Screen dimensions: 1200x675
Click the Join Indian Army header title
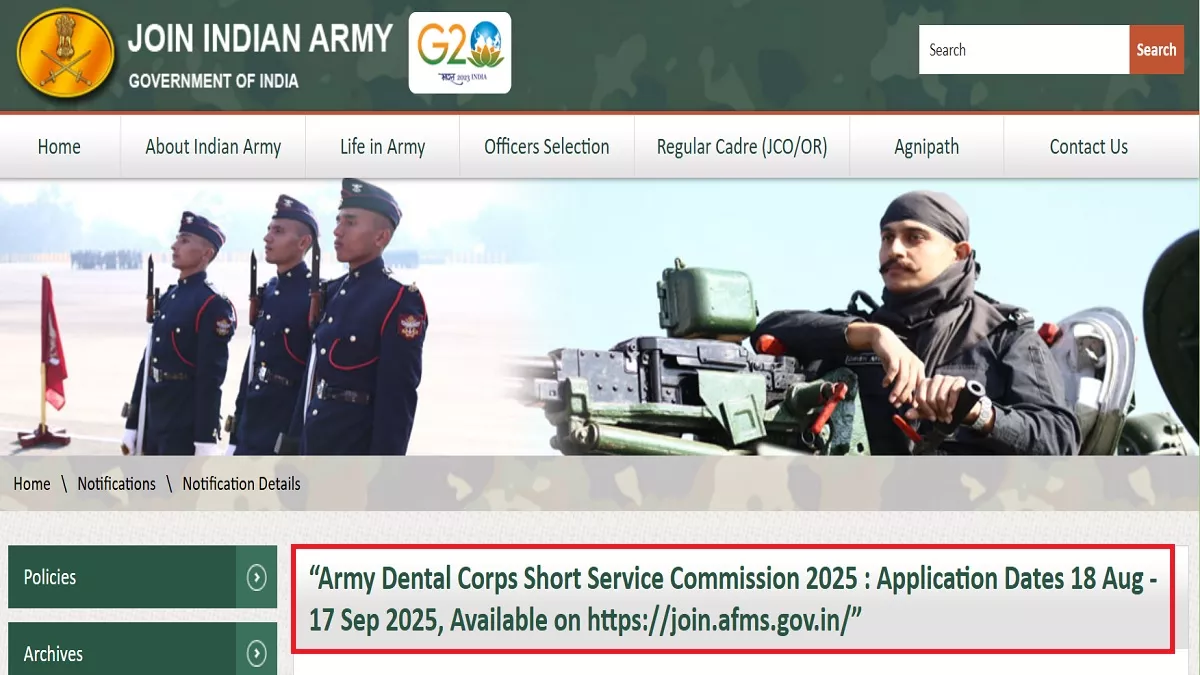click(x=260, y=39)
